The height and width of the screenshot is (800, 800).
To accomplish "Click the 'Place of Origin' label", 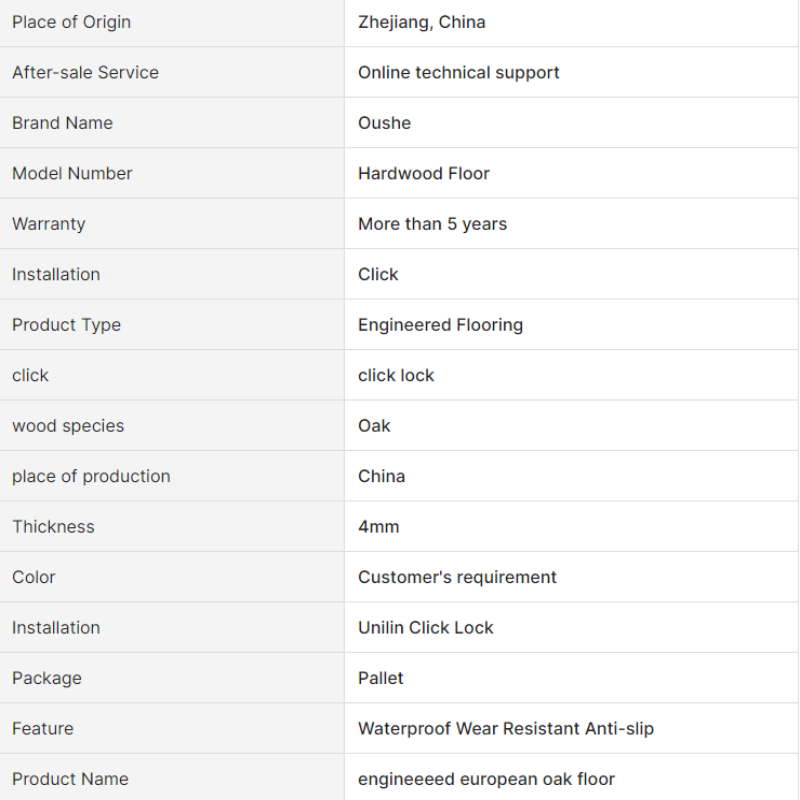I will (71, 22).
